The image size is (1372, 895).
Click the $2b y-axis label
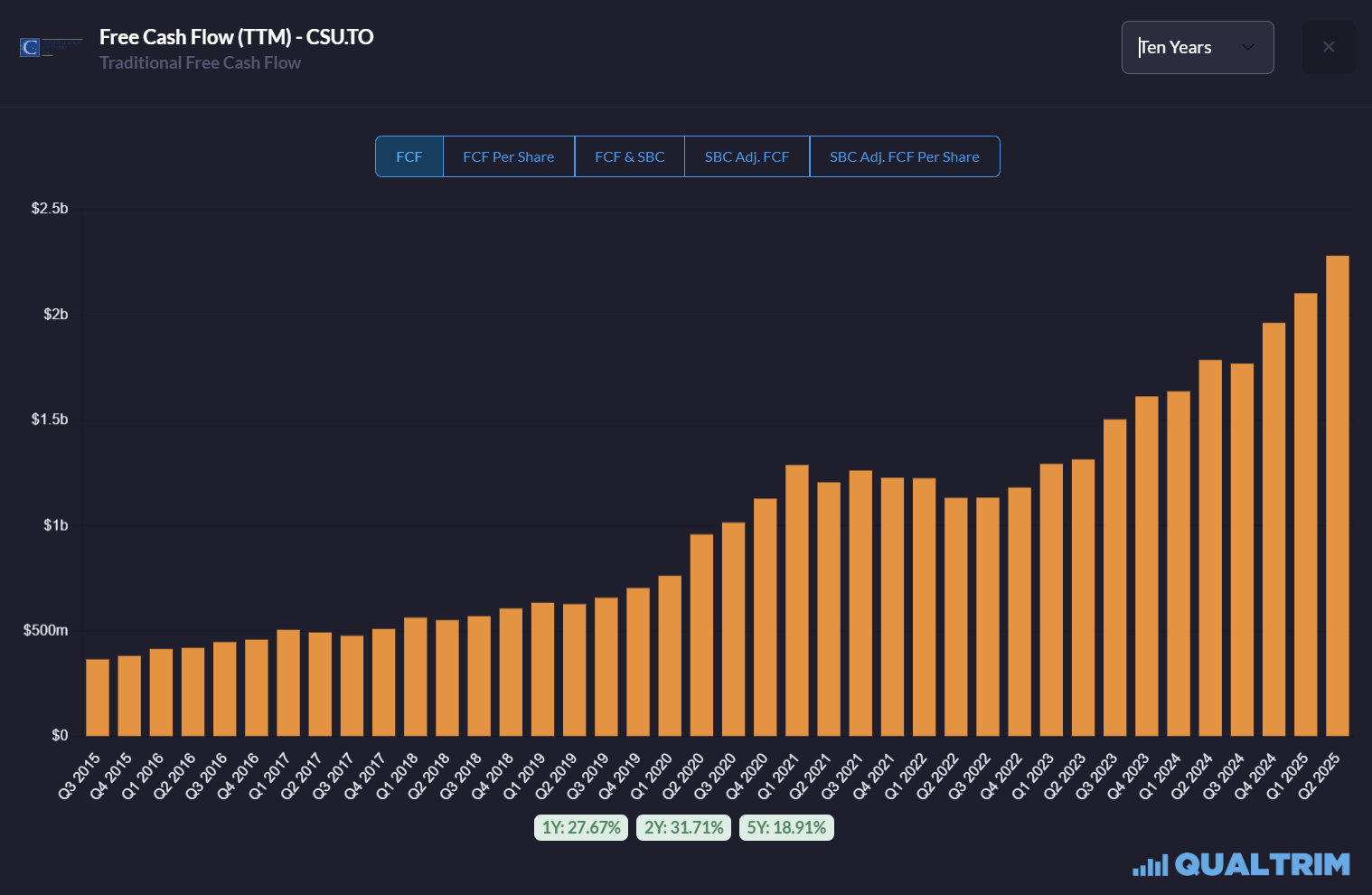click(x=56, y=314)
